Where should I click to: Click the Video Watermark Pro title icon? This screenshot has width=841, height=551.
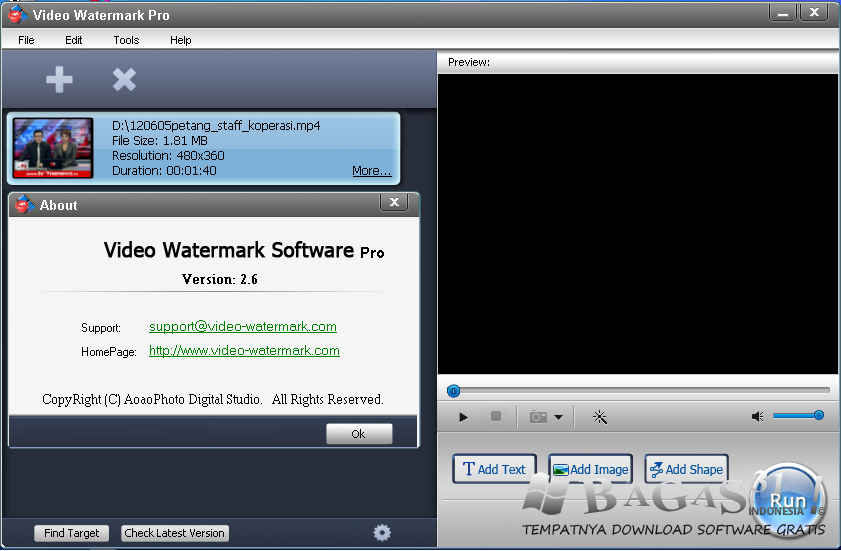click(x=17, y=15)
